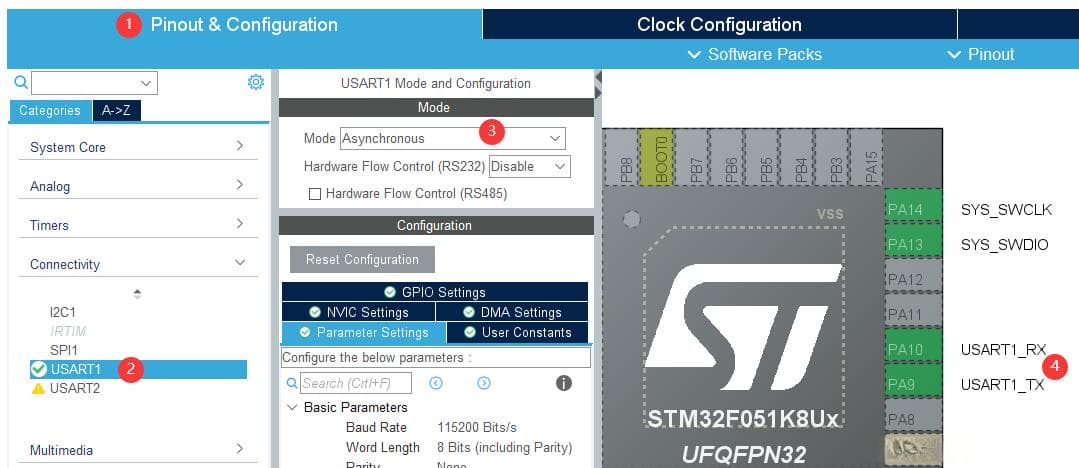The image size is (1079, 468).
Task: Click the parameter search magnifier icon
Action: tap(292, 383)
